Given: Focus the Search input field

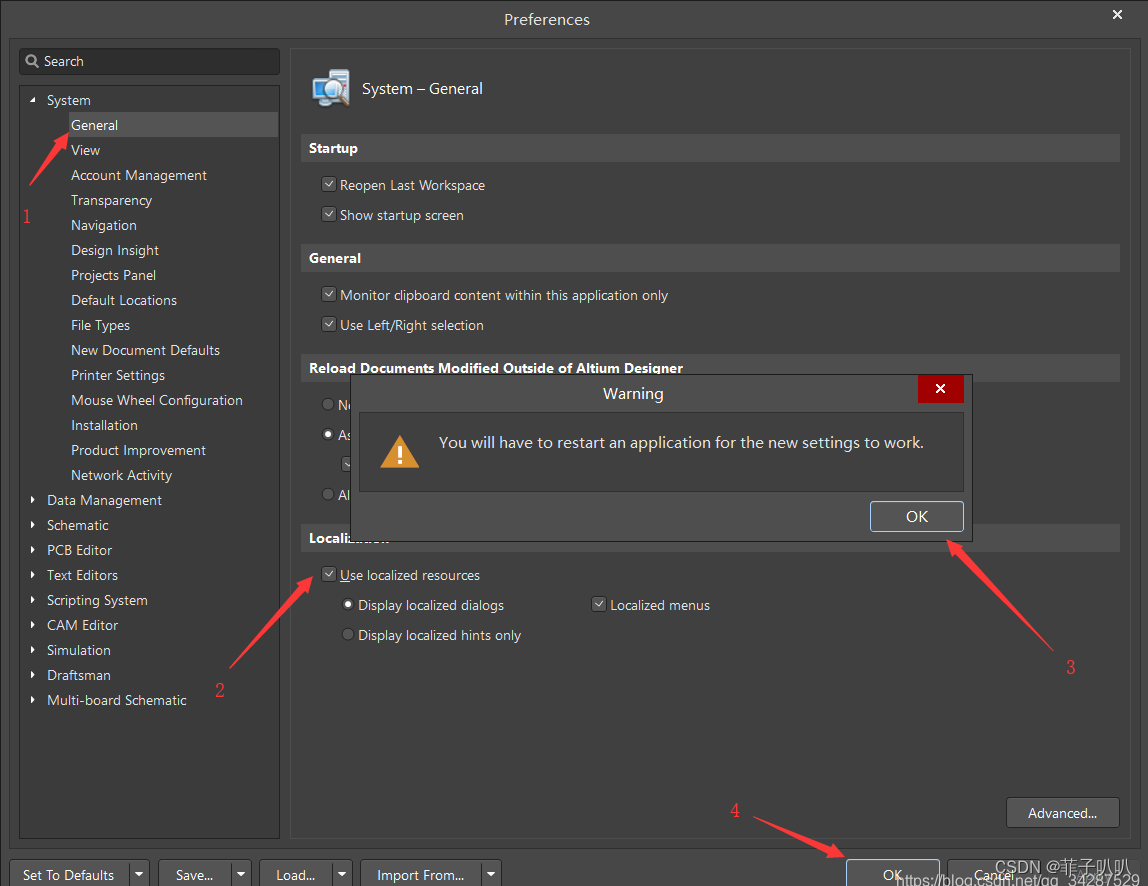Looking at the screenshot, I should click(x=149, y=62).
